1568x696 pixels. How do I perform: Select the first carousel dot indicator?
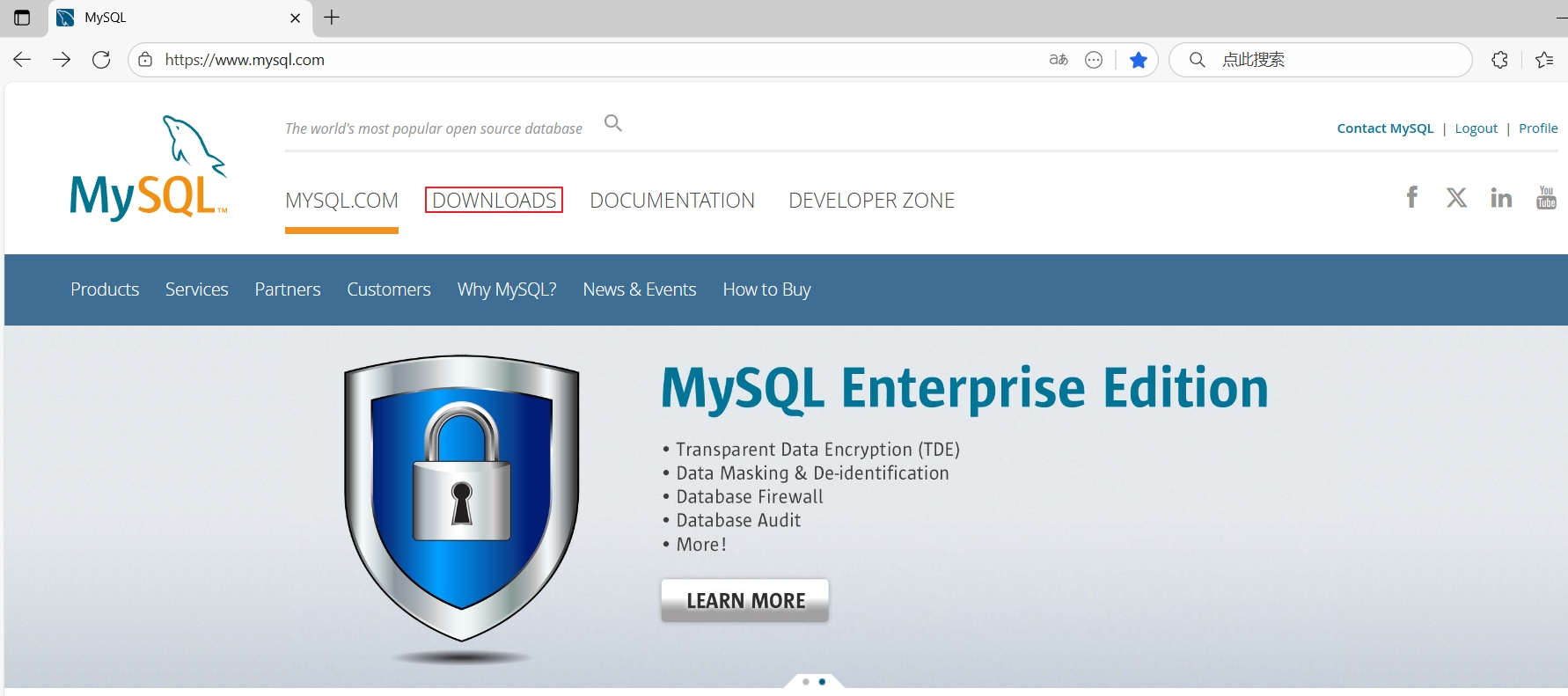point(806,682)
